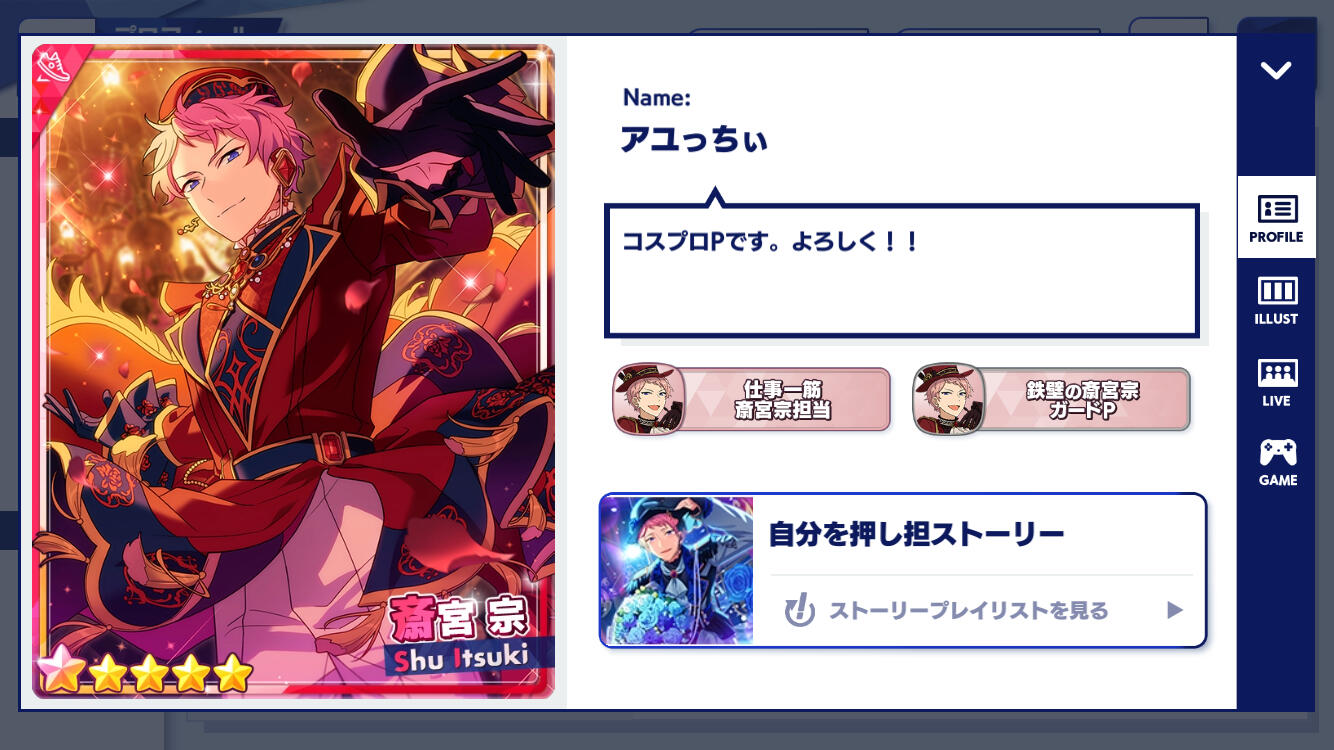The height and width of the screenshot is (750, 1334).
Task: Open the PROFILE tab
Action: [x=1276, y=218]
